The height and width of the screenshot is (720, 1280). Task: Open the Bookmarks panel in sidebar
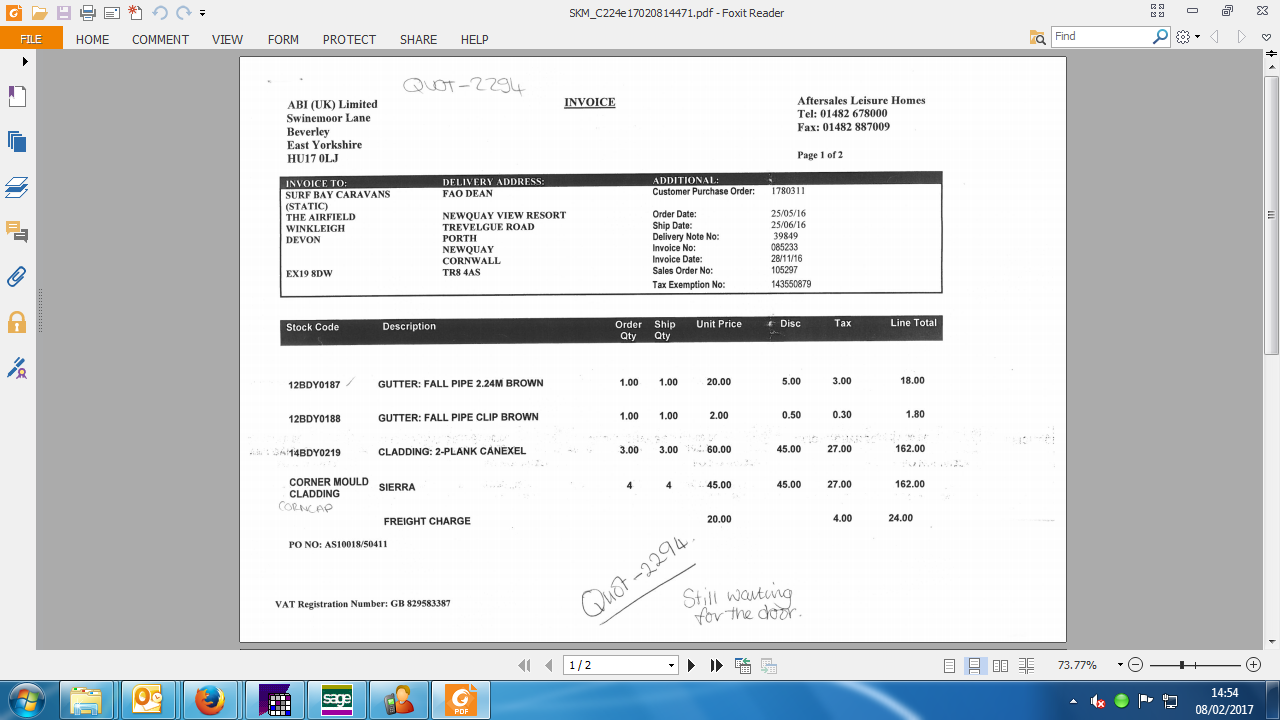17,97
